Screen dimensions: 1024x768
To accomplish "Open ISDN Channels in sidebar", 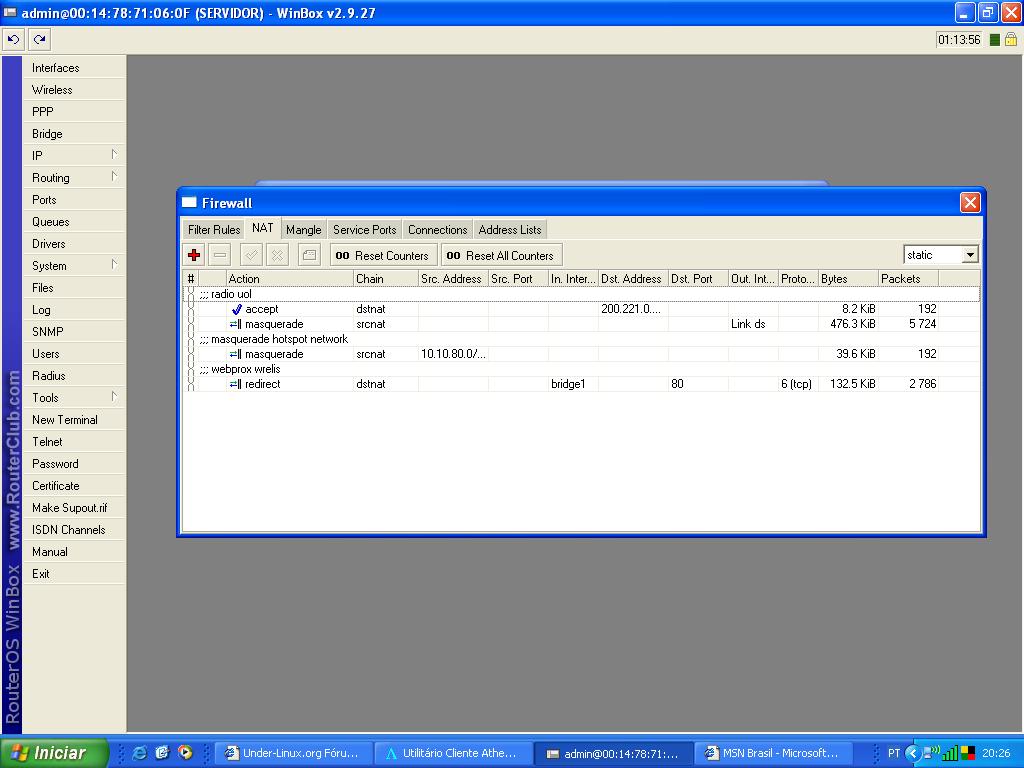I will click(74, 530).
